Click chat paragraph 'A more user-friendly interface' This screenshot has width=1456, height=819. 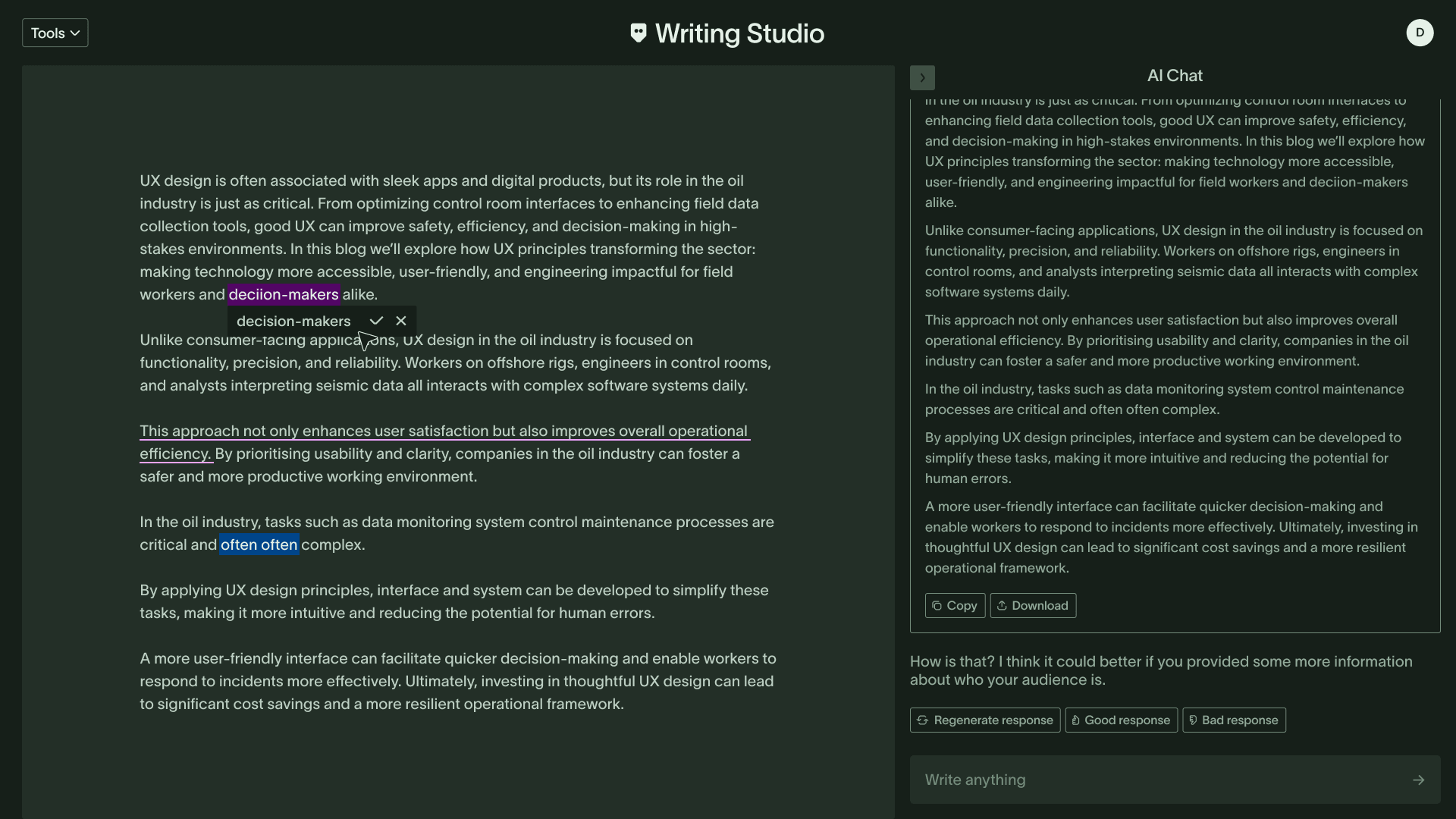[1171, 537]
